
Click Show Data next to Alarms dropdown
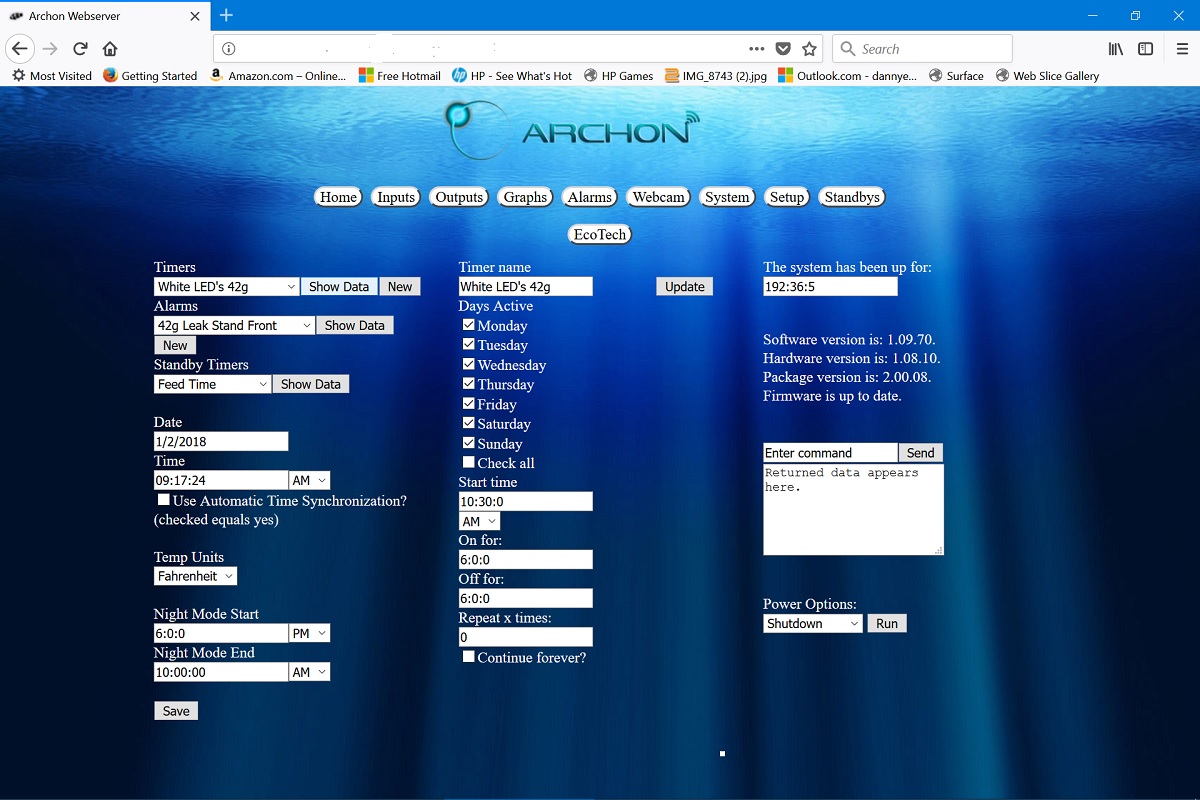(354, 325)
